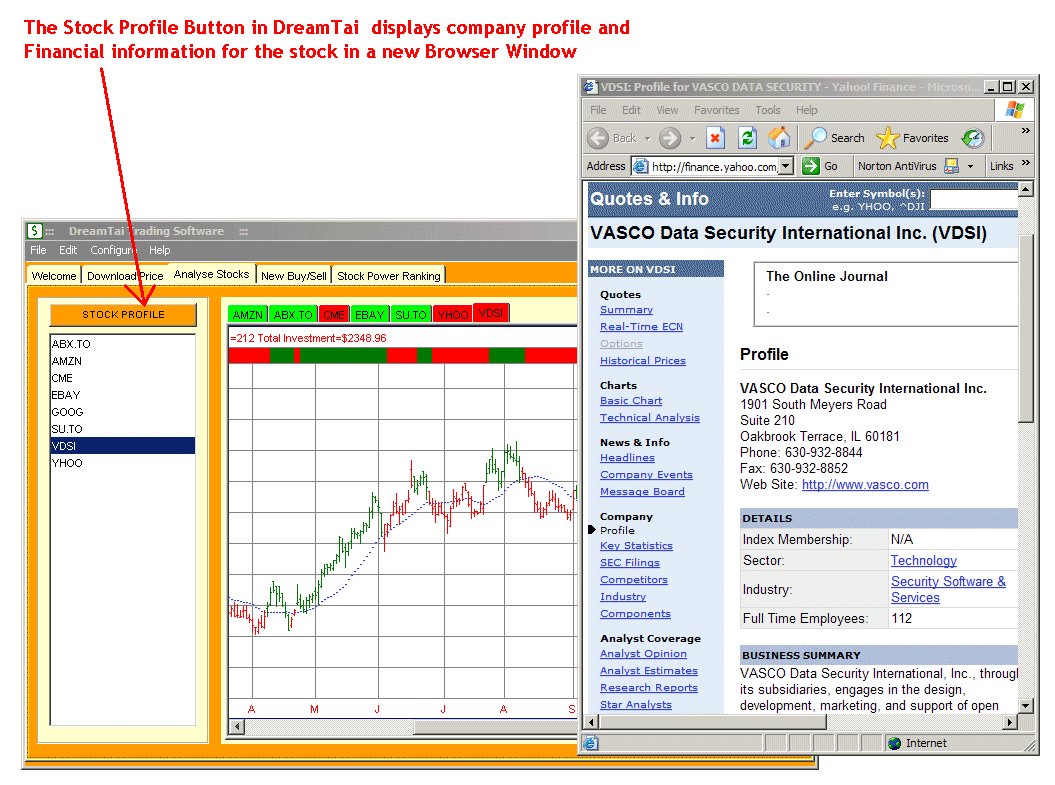Click the green Go arrow button
Image resolution: width=1055 pixels, height=785 pixels.
click(811, 166)
